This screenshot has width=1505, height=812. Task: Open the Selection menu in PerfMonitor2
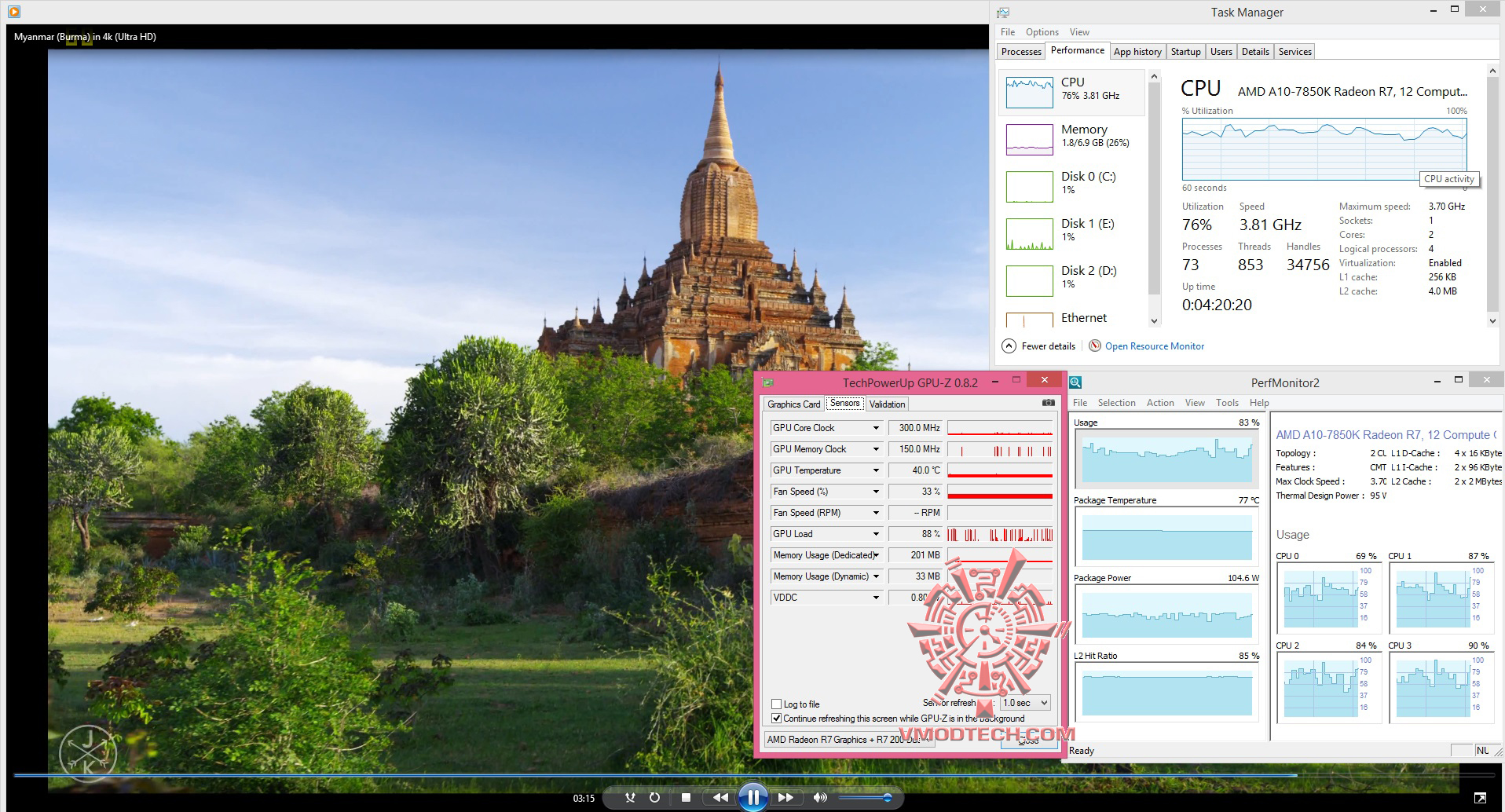click(x=1116, y=403)
